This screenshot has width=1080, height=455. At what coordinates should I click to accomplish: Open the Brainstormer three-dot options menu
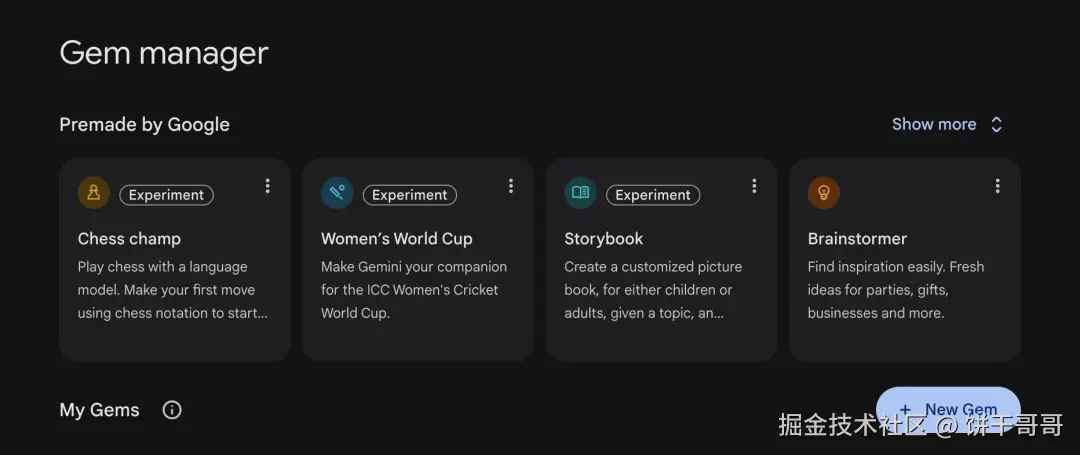pyautogui.click(x=997, y=186)
